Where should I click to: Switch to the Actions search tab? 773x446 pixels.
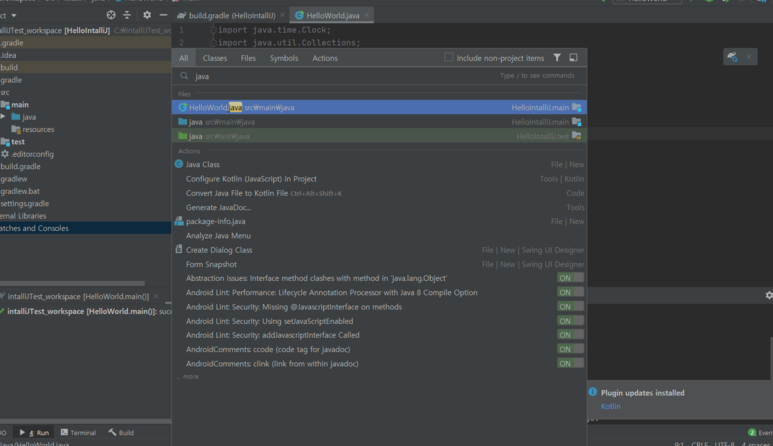pyautogui.click(x=325, y=58)
